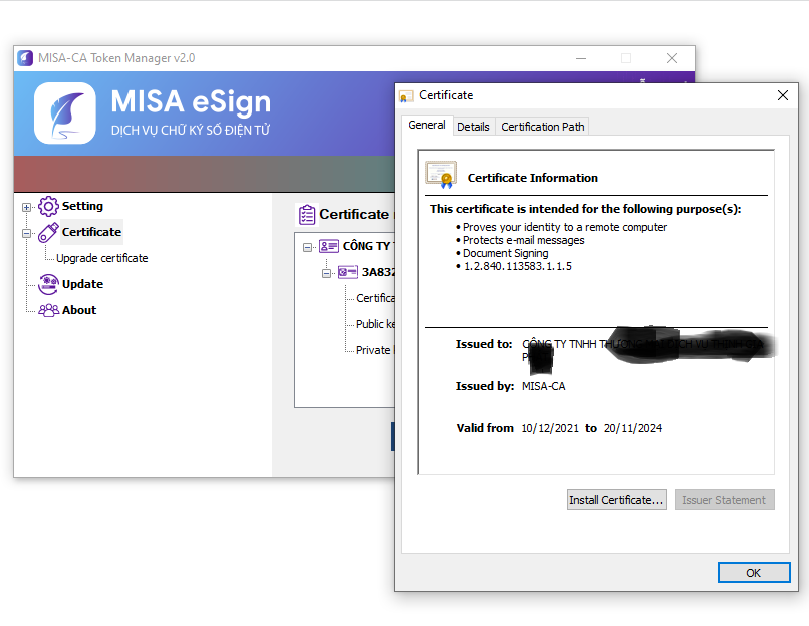Screen dimensions: 809x626
Task: Close the MISA-CA Token Manager window
Action: 672,58
